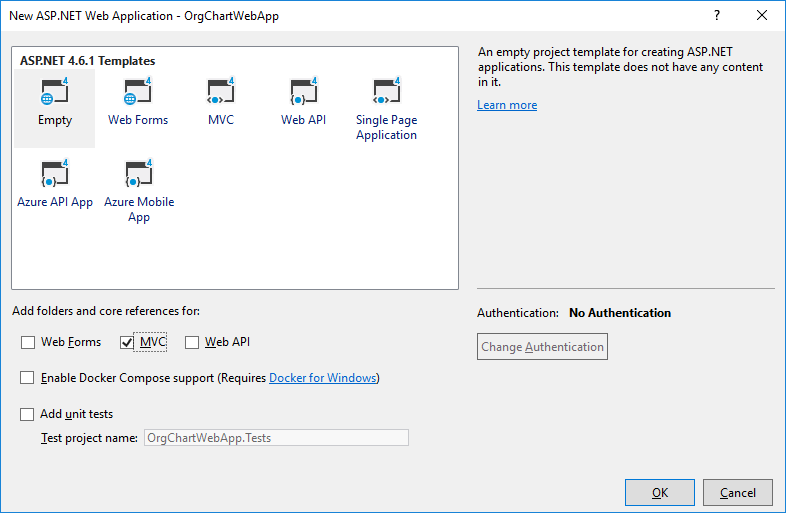Enable the Web API references checkbox
Image resolution: width=786 pixels, height=513 pixels.
pyautogui.click(x=192, y=342)
